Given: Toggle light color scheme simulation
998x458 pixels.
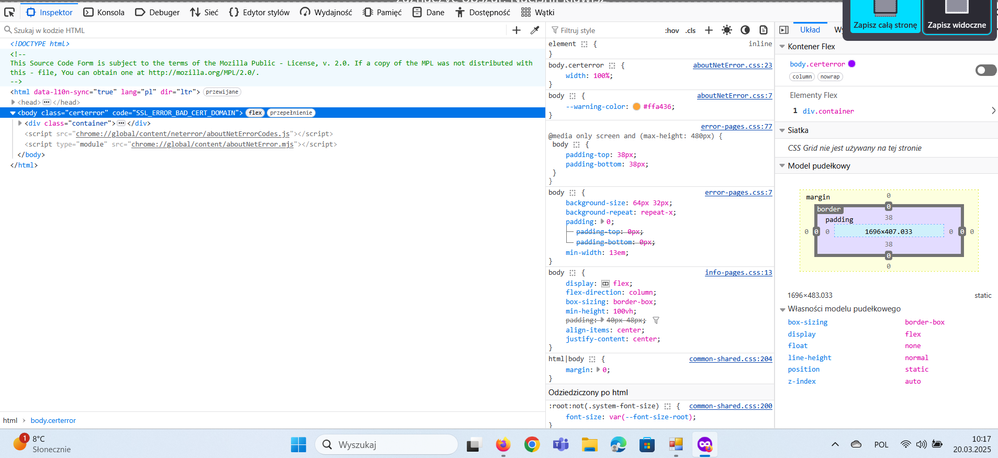Looking at the screenshot, I should click(x=727, y=30).
